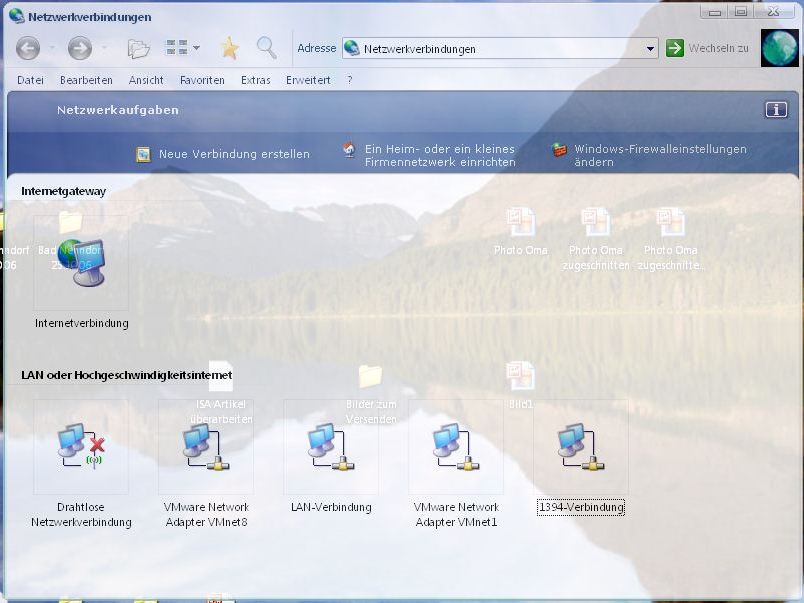
Task: Open the Search magnifier icon
Action: coord(267,48)
